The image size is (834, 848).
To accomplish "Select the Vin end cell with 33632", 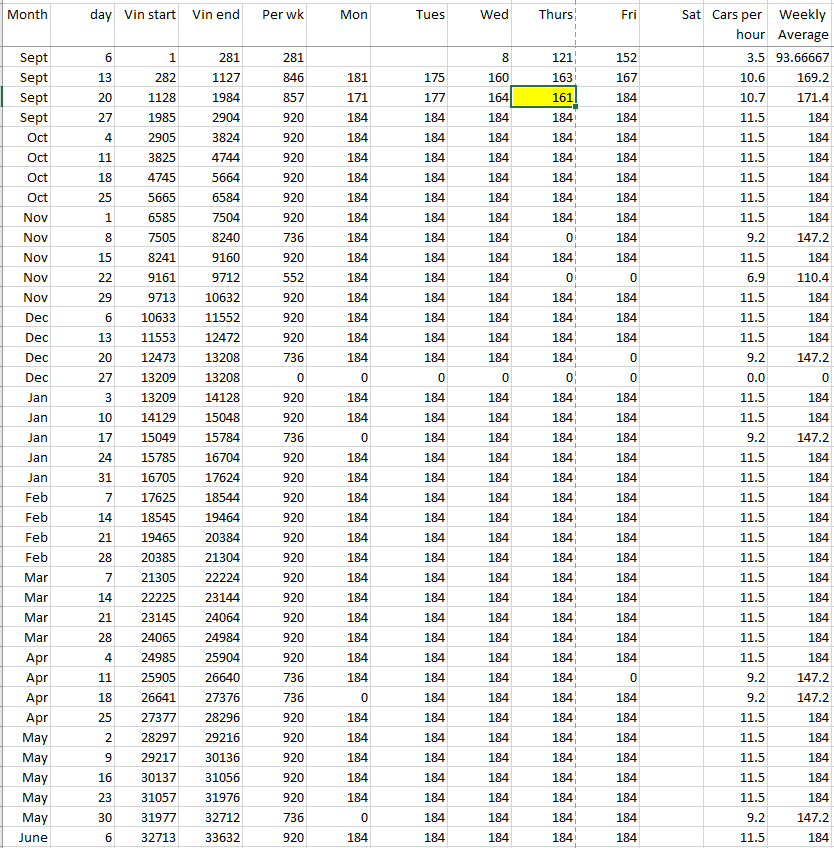I will (x=215, y=837).
